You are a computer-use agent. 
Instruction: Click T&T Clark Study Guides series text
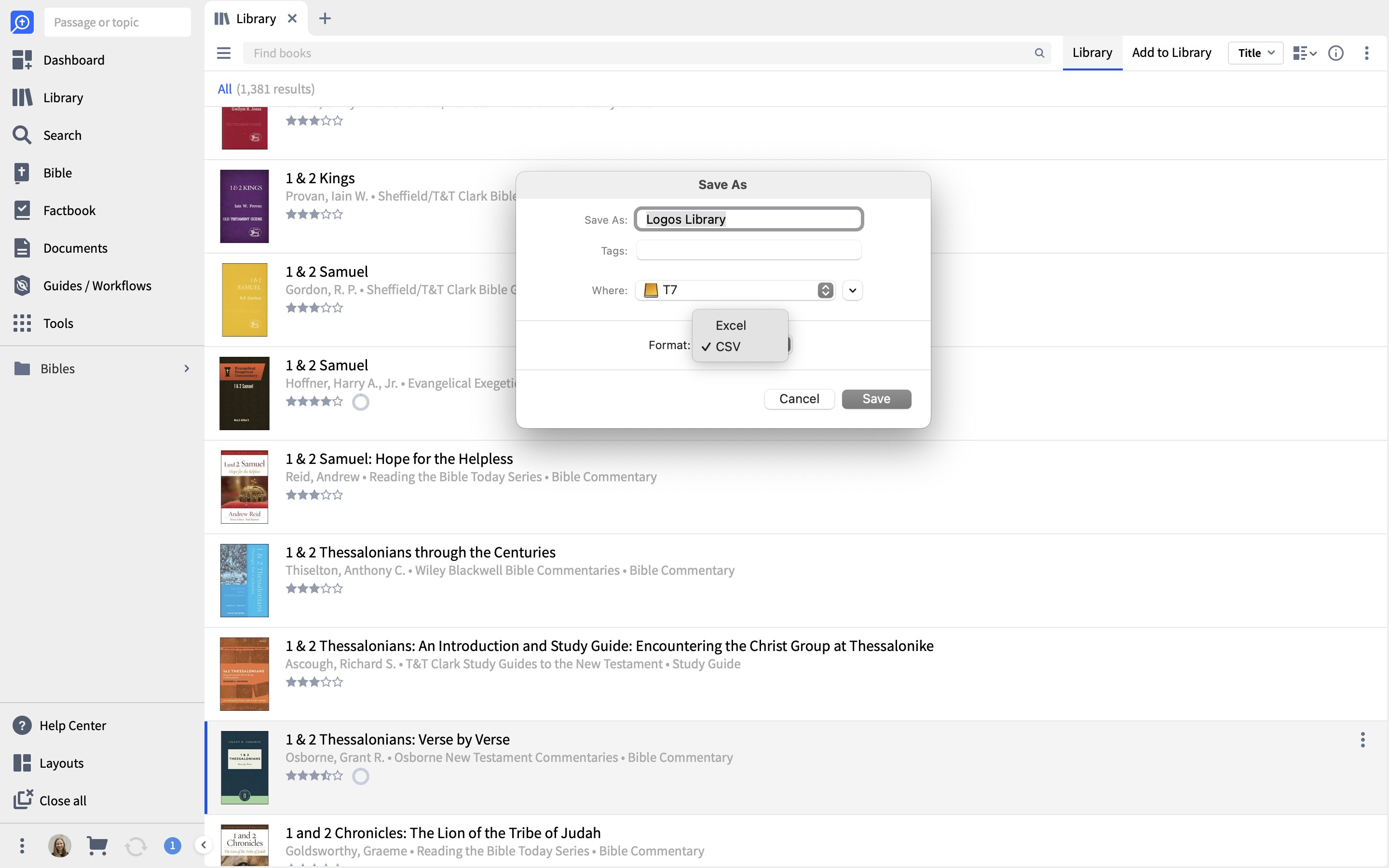coord(534,664)
